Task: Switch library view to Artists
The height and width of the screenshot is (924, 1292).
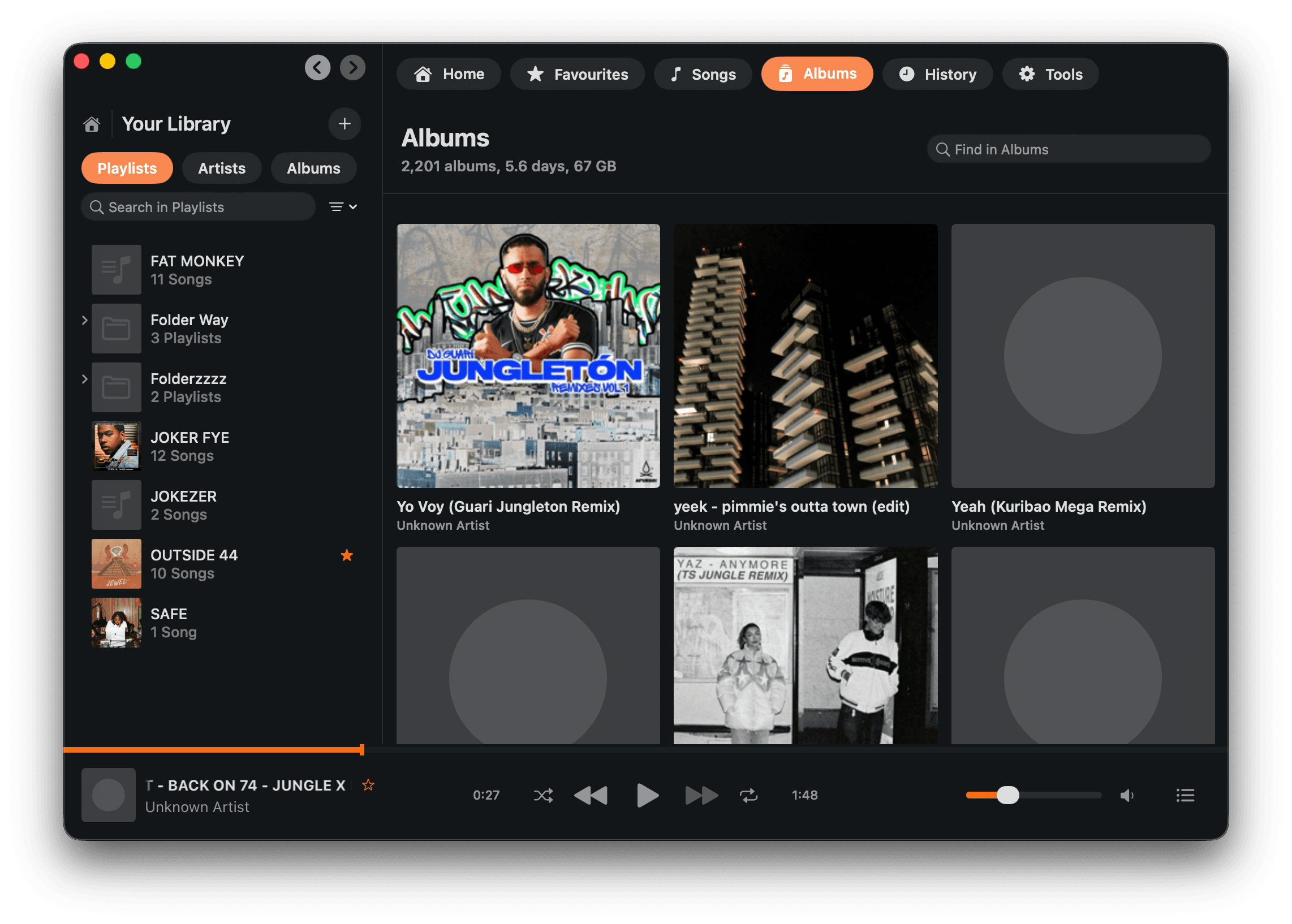Action: pos(221,168)
